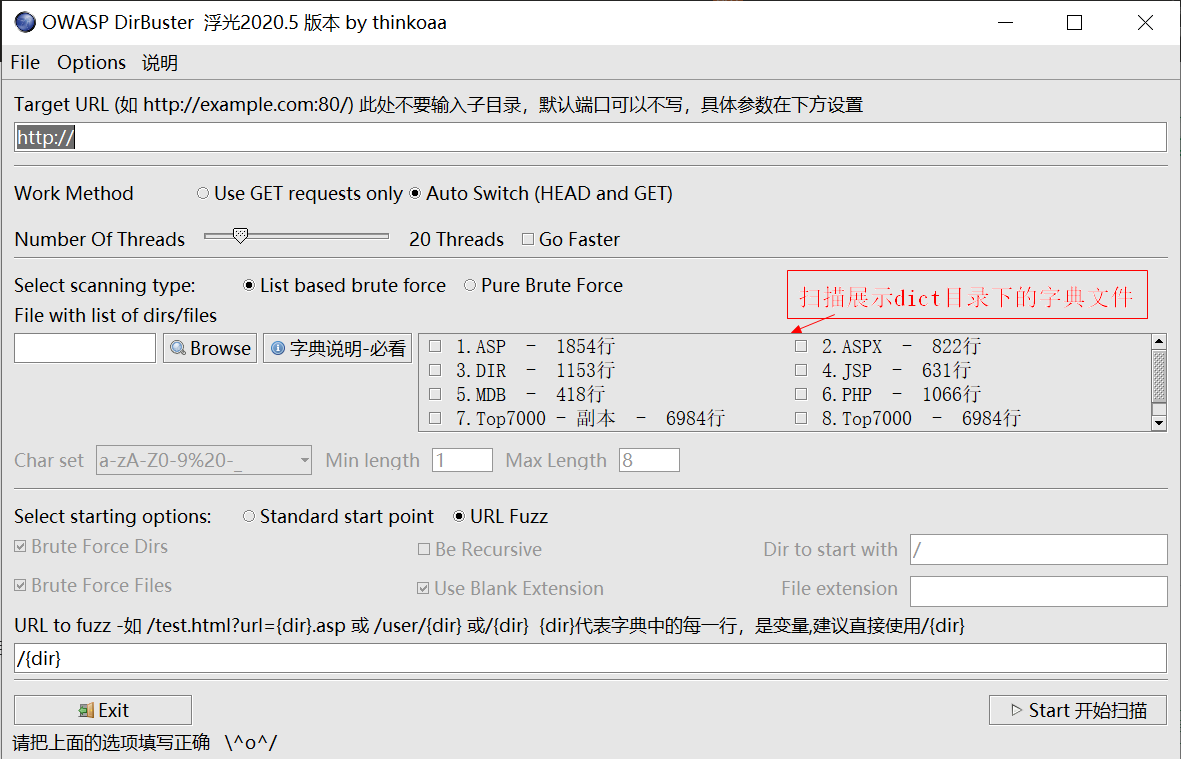Close the DirBuster window
1181x759 pixels.
pyautogui.click(x=1145, y=23)
